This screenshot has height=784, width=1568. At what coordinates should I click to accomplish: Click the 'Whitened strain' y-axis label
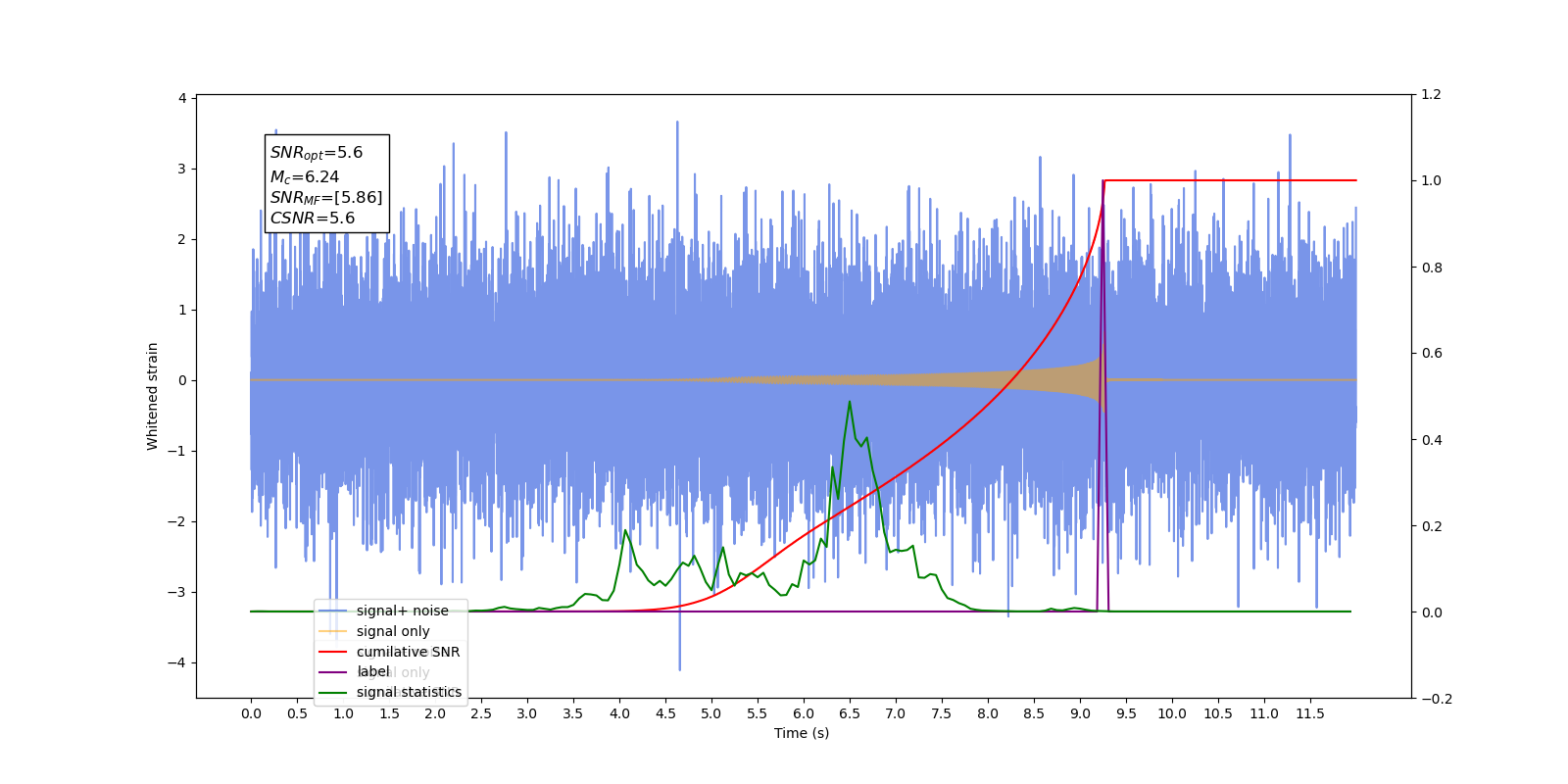tap(153, 396)
